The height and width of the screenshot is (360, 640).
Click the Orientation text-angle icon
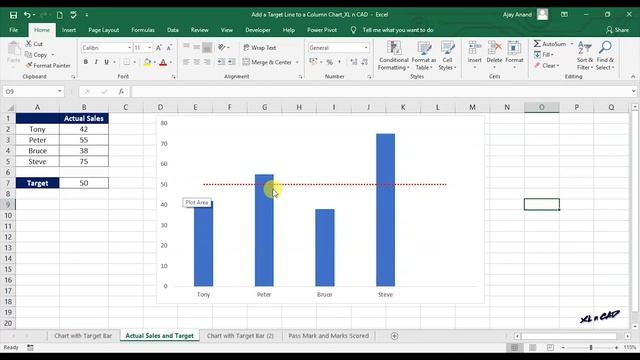point(222,47)
